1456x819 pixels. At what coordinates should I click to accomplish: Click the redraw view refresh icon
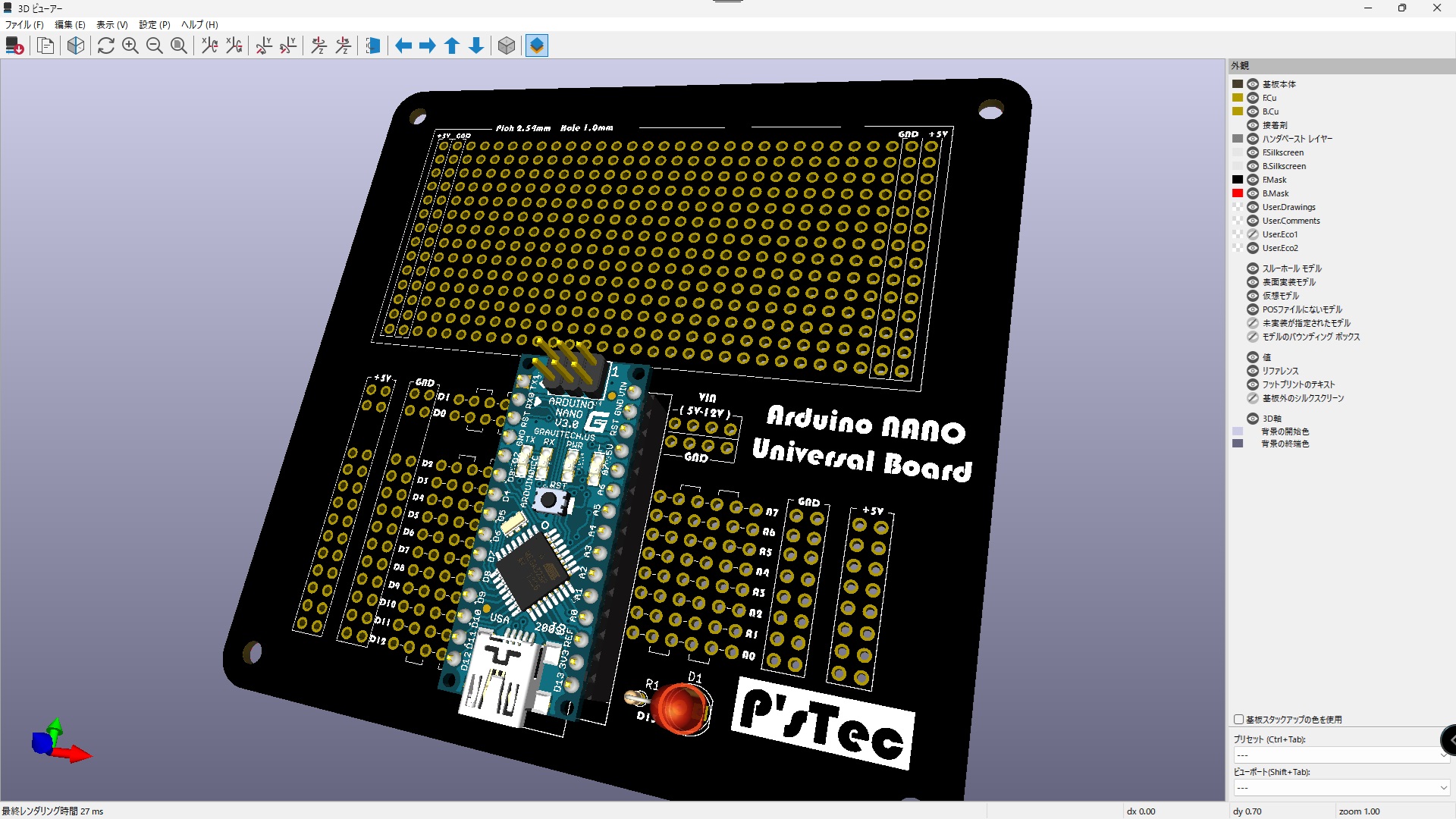[x=106, y=46]
